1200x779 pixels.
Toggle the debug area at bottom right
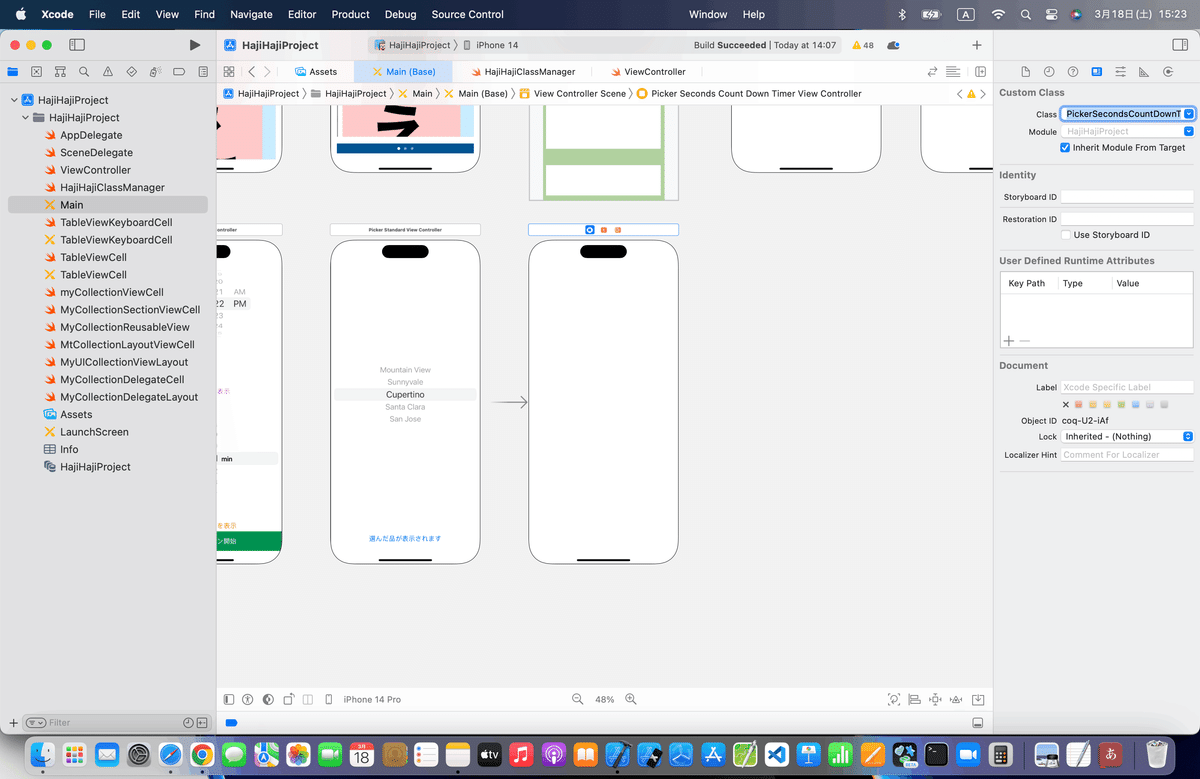coord(978,722)
